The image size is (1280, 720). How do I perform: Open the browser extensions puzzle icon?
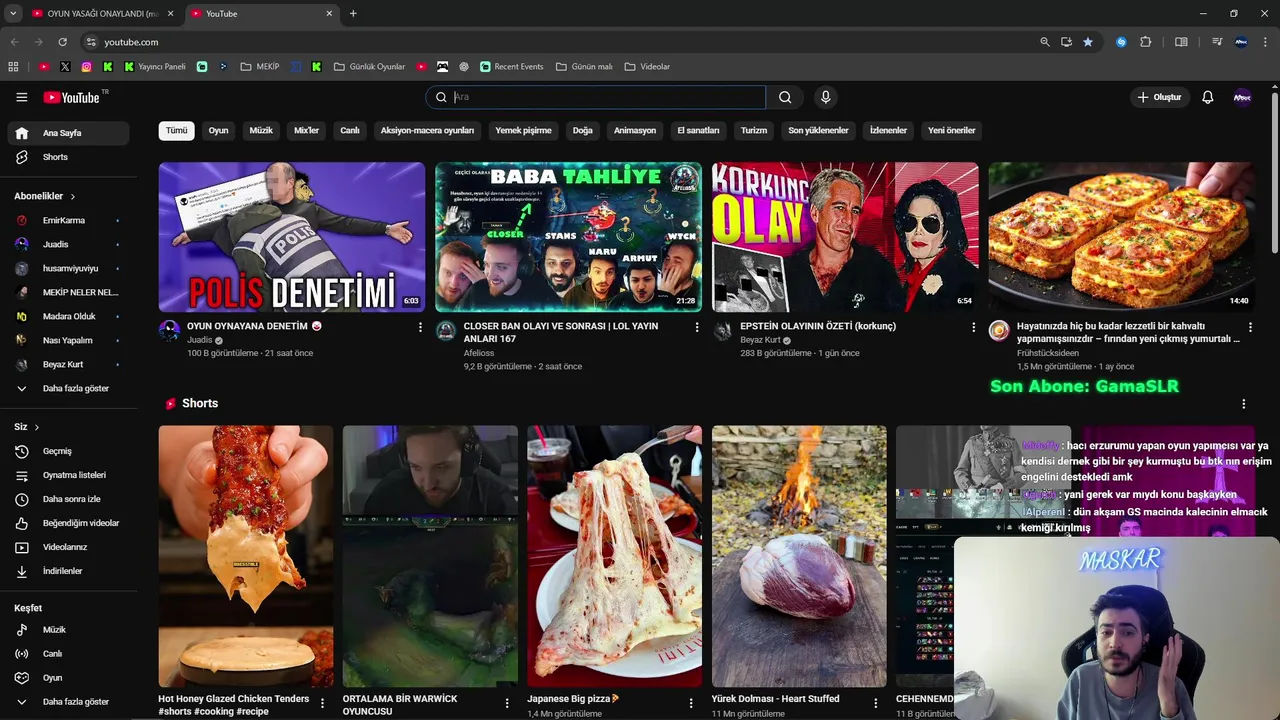click(1146, 42)
